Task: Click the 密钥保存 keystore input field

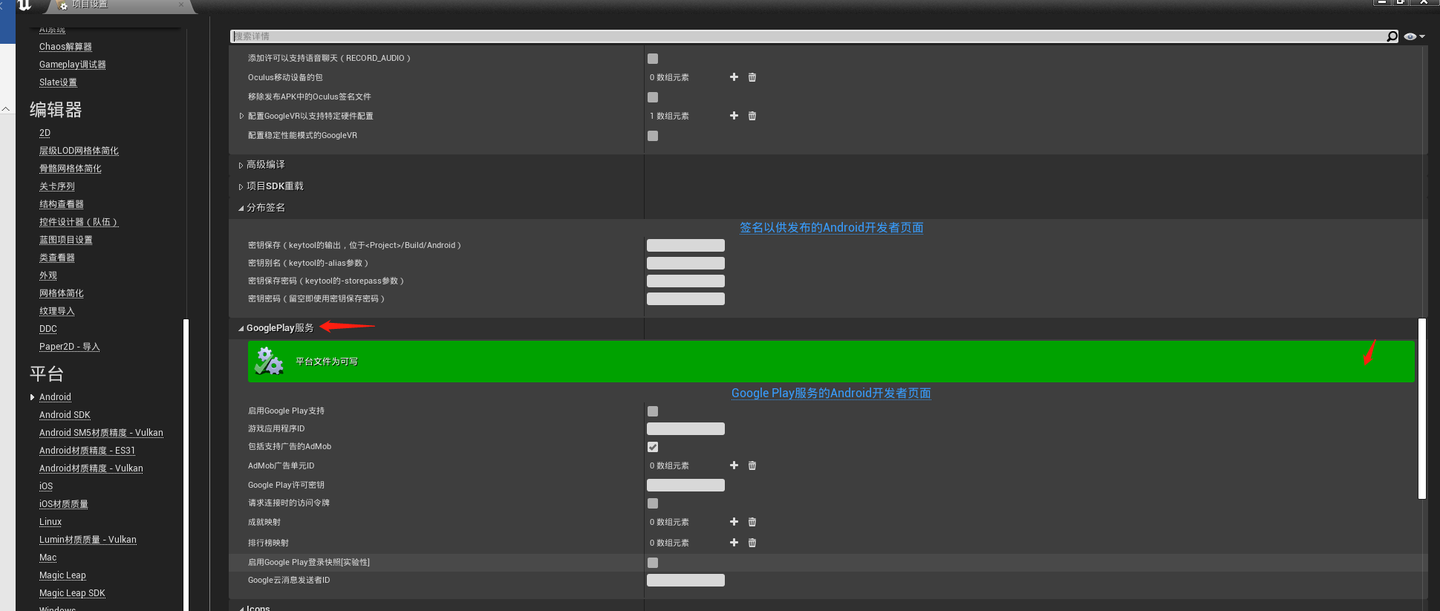Action: [686, 245]
